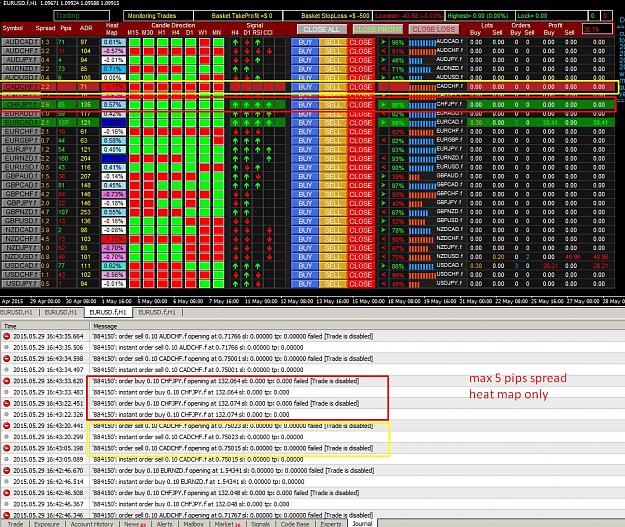Click SELL in the CADCHF row

333,87
